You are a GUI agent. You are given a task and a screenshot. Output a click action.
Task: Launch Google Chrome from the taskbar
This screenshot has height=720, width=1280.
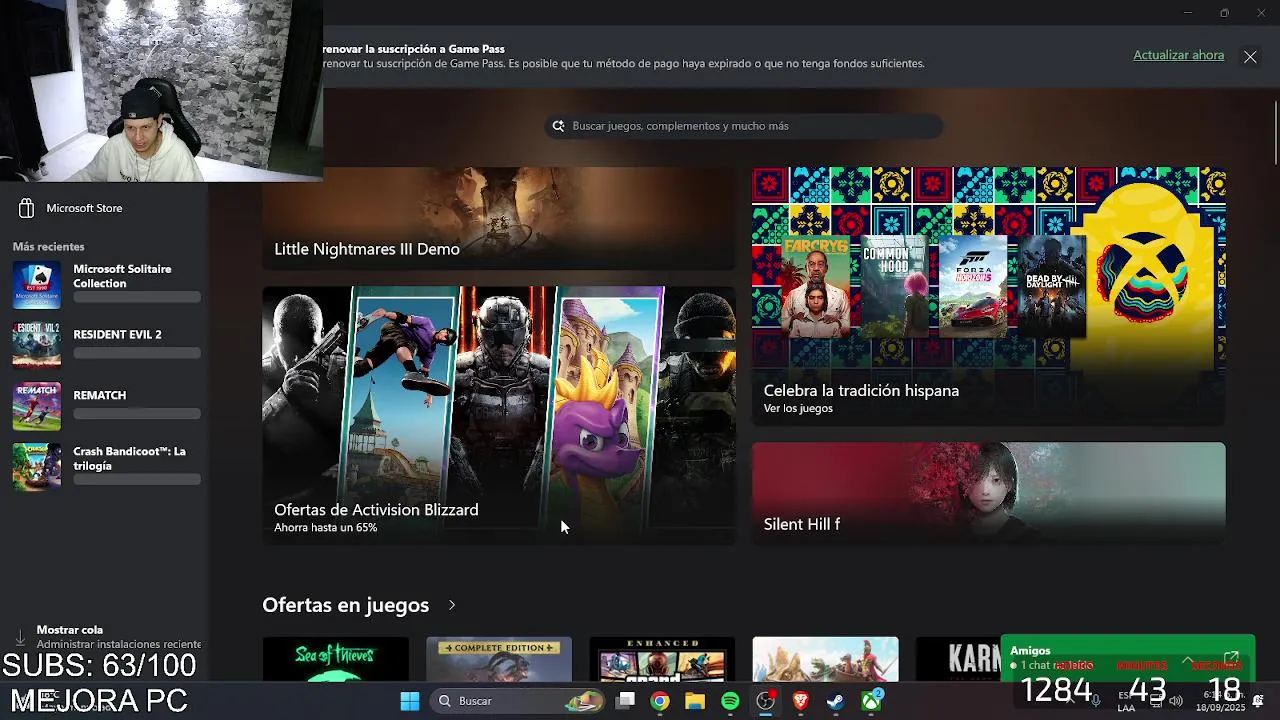coord(660,701)
